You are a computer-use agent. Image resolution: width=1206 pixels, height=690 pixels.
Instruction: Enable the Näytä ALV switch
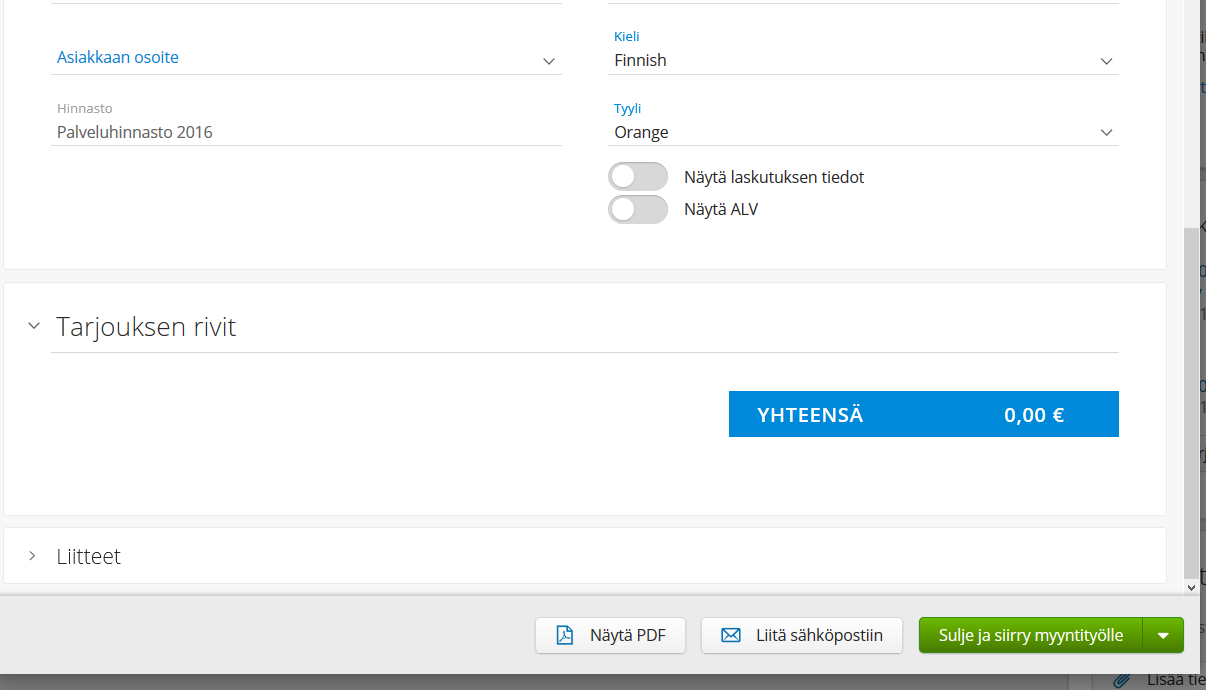638,210
